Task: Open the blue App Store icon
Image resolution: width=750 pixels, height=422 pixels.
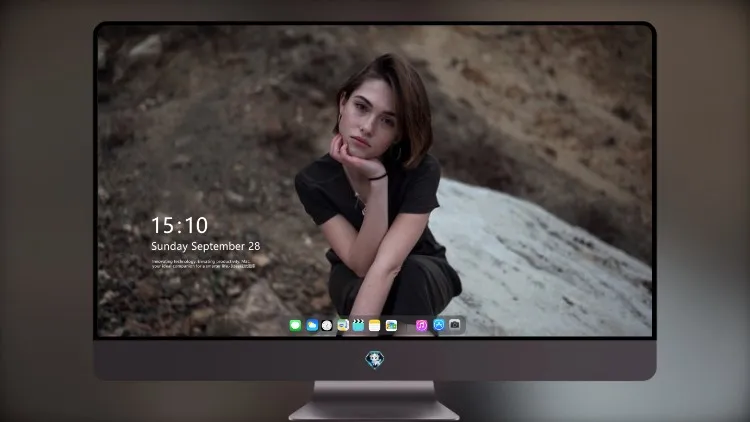Action: 439,325
